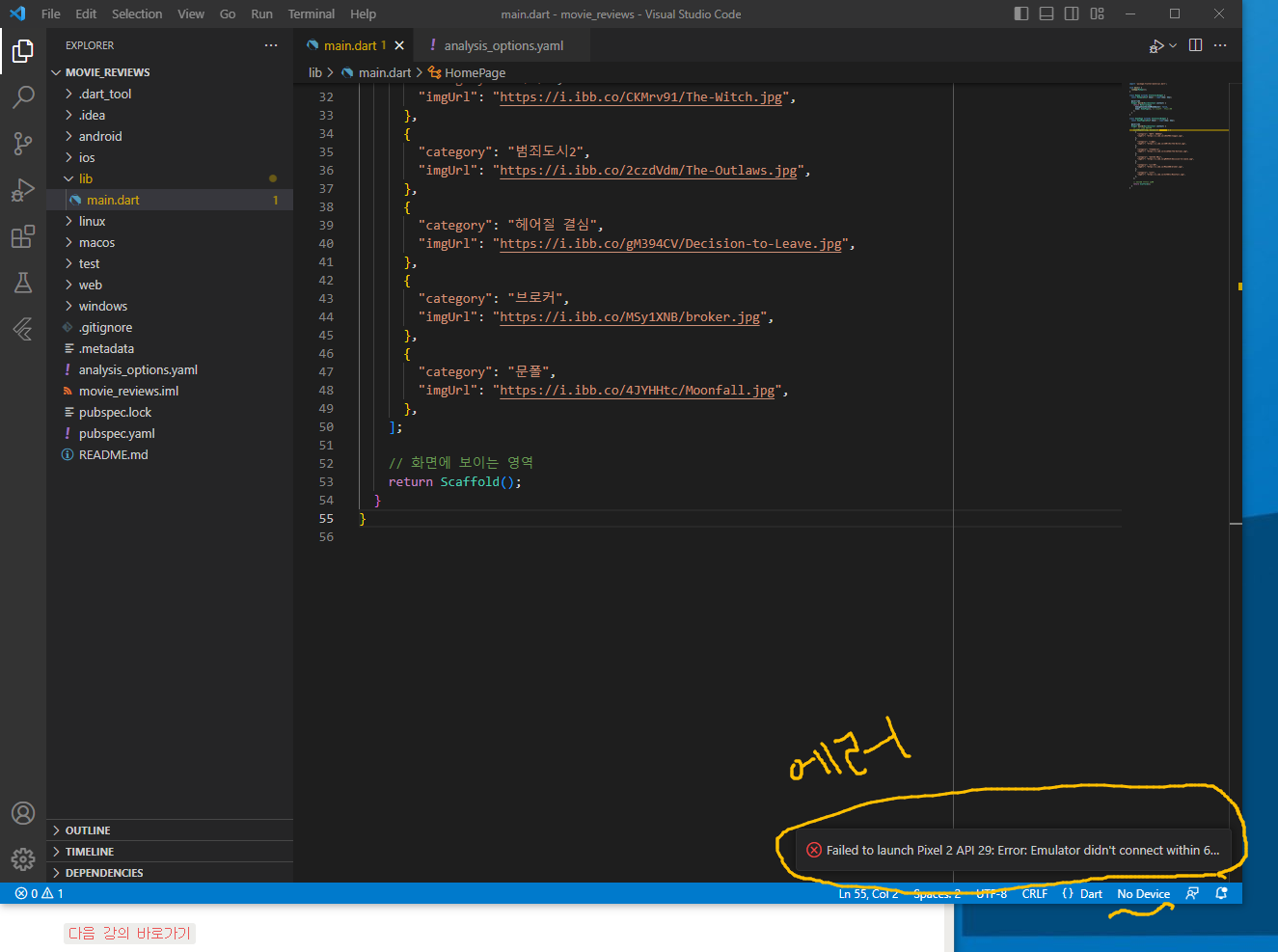Open the Moonfall.jpg image URL link
1278x952 pixels.
click(637, 391)
